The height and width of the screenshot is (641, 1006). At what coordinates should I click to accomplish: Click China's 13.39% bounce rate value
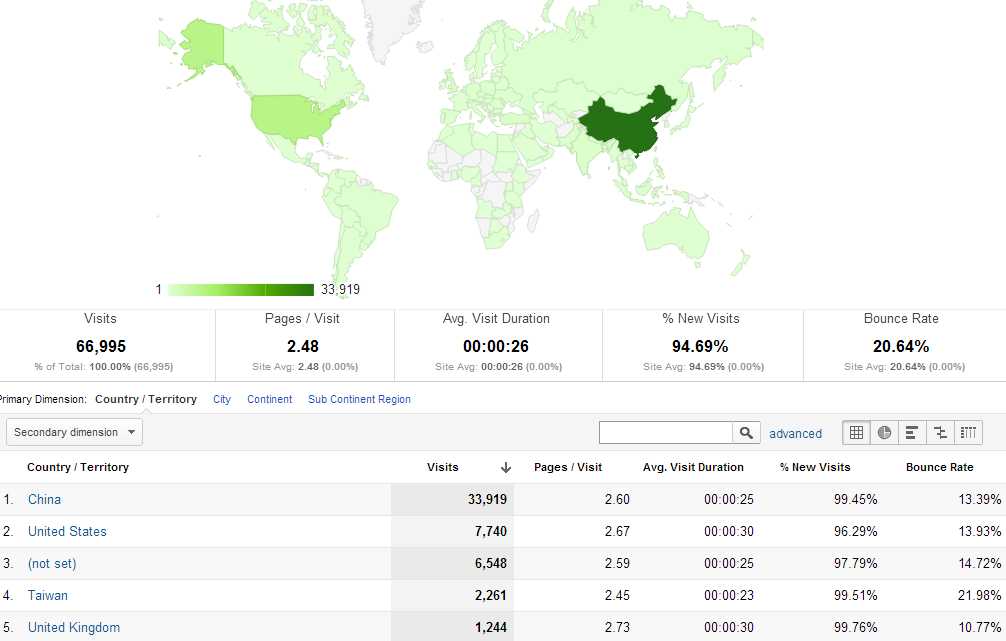980,499
